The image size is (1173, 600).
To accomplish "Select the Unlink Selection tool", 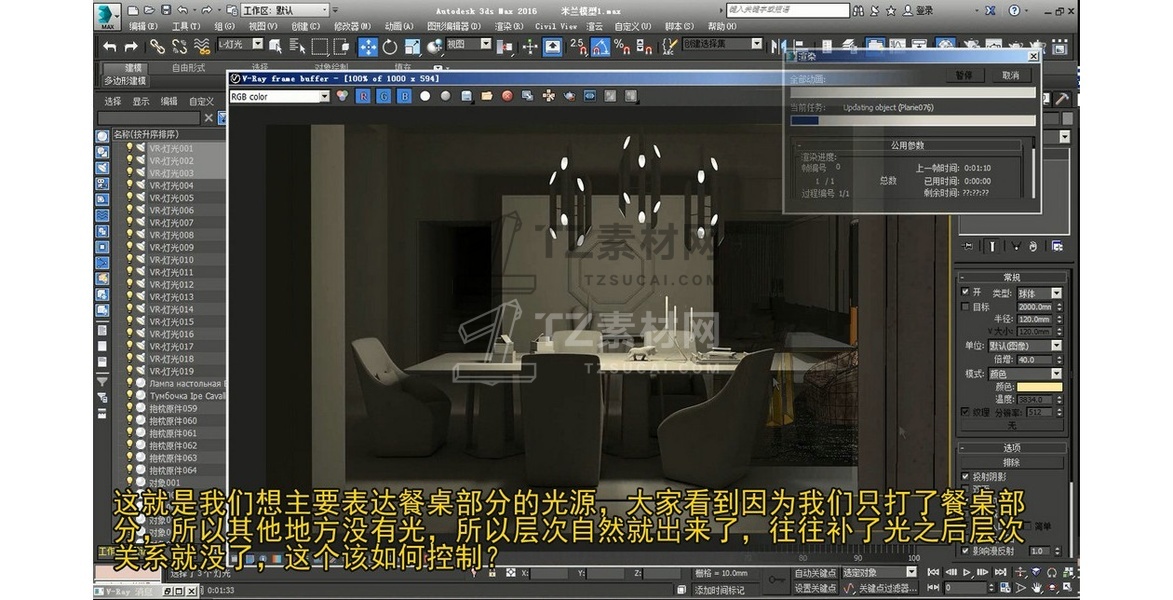I will [x=180, y=46].
